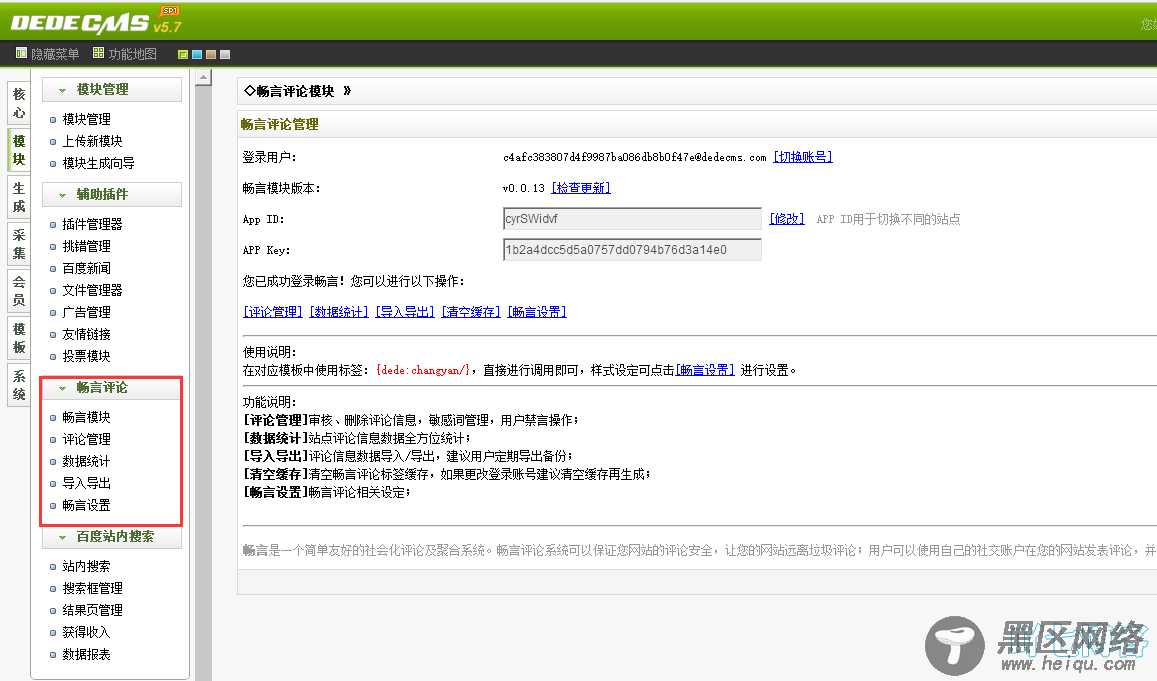Open sidebar 导入导出 menu item
This screenshot has width=1157, height=681.
(x=86, y=483)
